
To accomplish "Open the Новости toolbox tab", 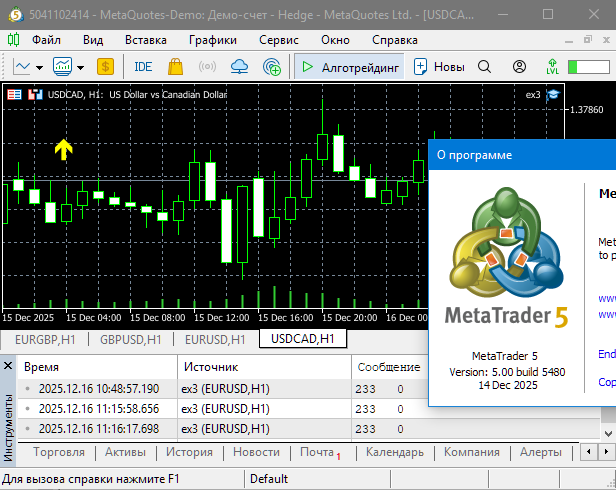I will coord(257,452).
